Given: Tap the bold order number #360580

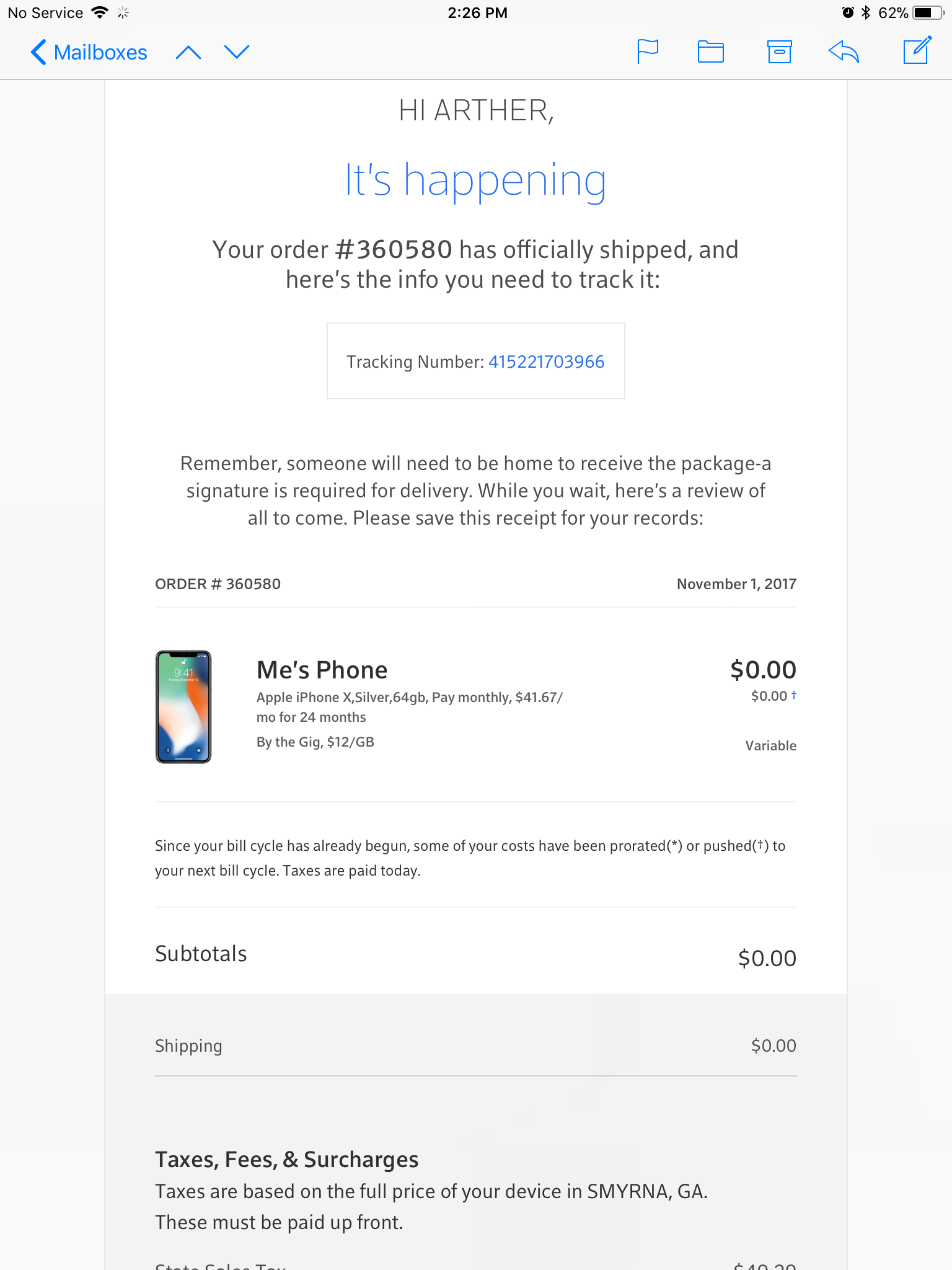Looking at the screenshot, I should point(394,249).
